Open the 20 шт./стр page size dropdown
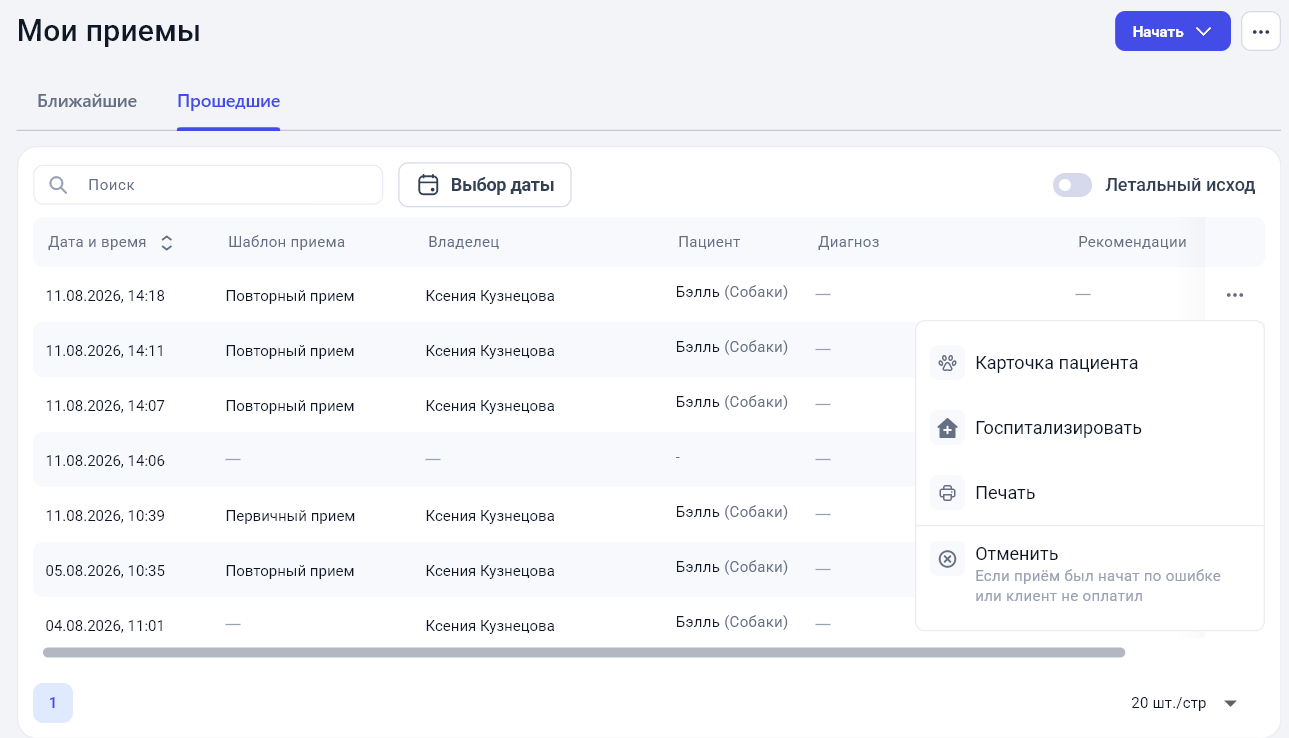This screenshot has width=1289, height=738. tap(1185, 703)
